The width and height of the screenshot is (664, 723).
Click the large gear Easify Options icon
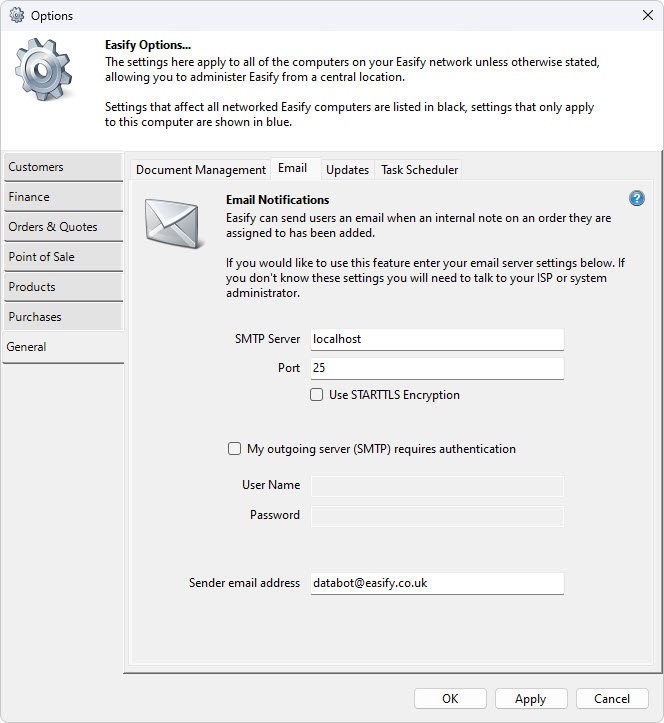coord(45,76)
